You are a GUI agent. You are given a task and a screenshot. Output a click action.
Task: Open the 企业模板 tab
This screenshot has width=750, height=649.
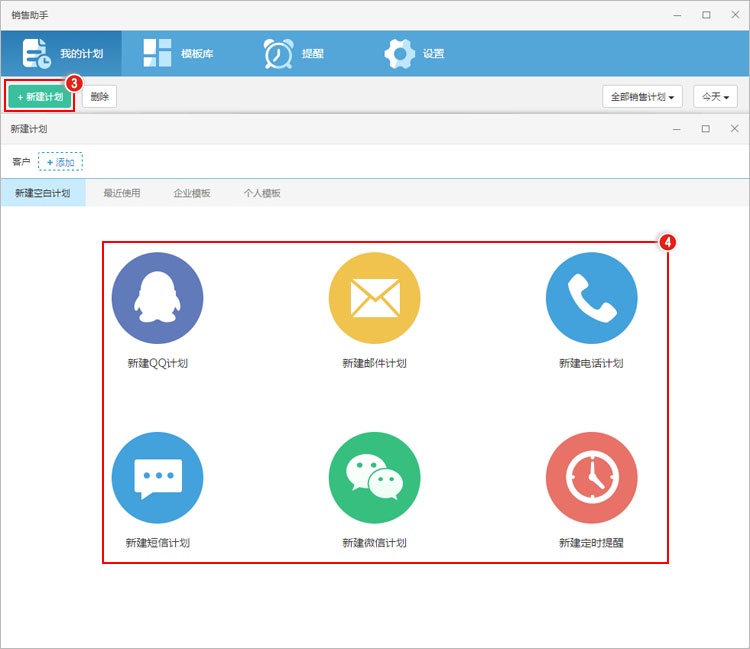pyautogui.click(x=192, y=193)
